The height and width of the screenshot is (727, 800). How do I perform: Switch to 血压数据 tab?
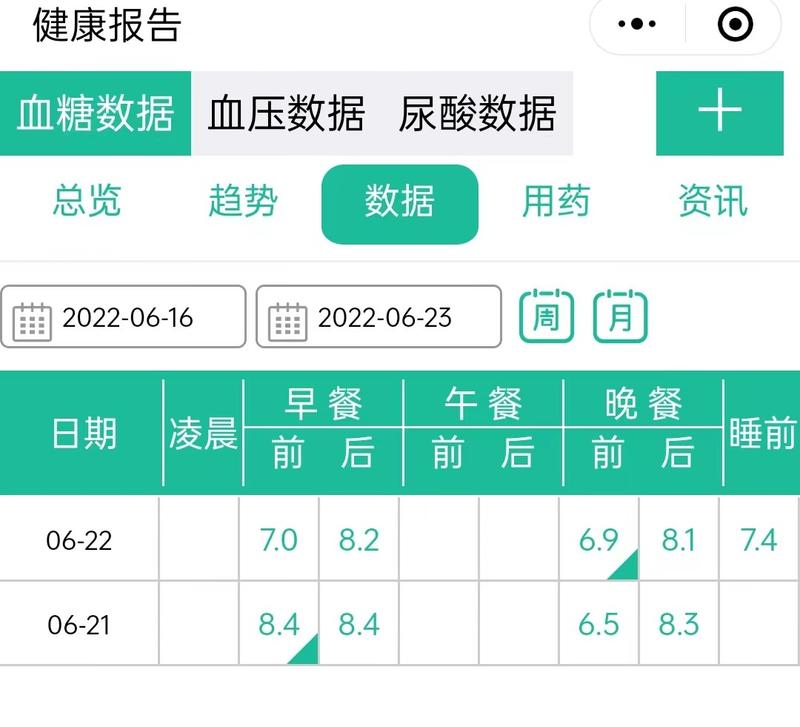[x=286, y=113]
